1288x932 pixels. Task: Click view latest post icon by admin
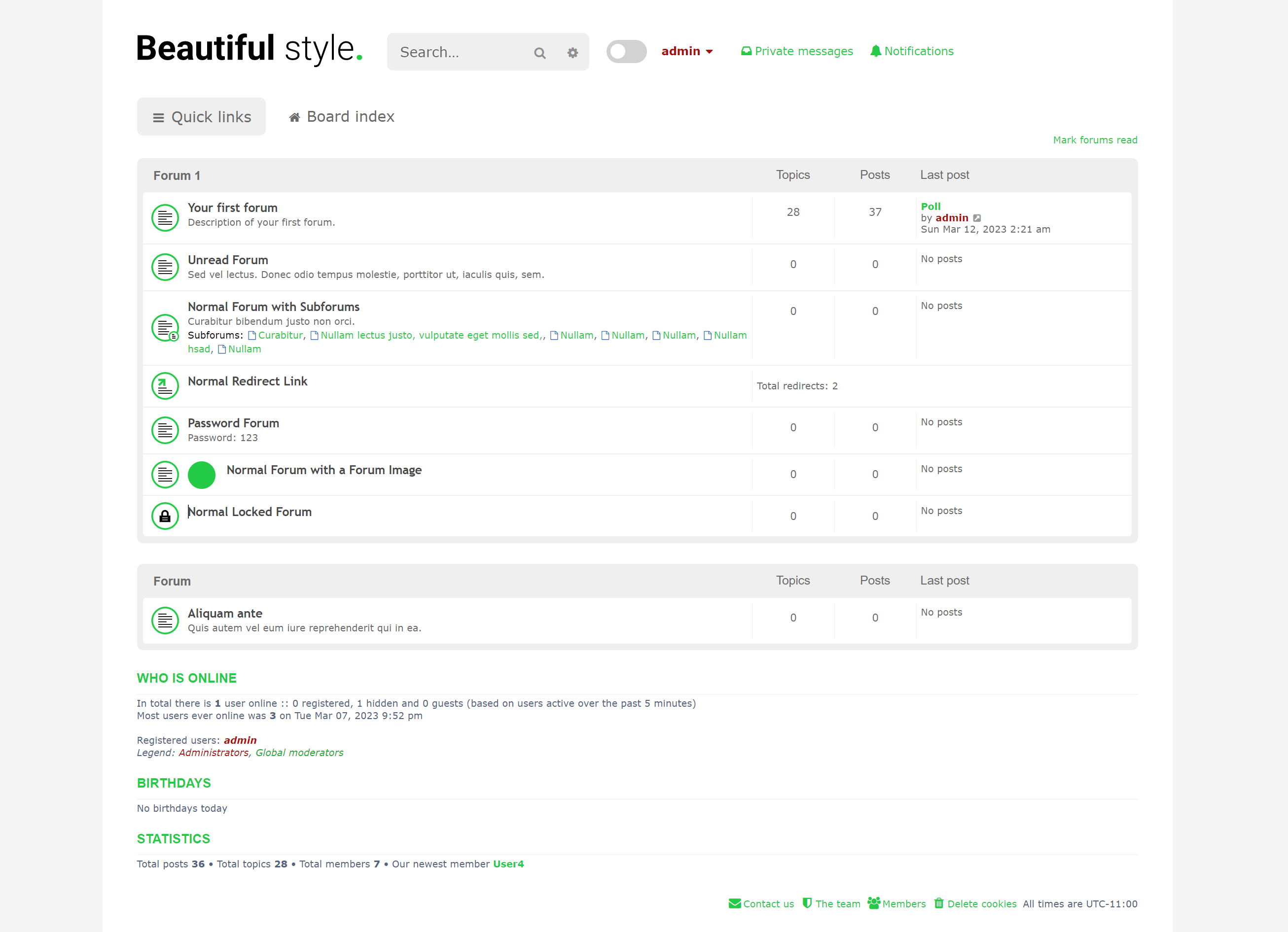click(x=977, y=218)
